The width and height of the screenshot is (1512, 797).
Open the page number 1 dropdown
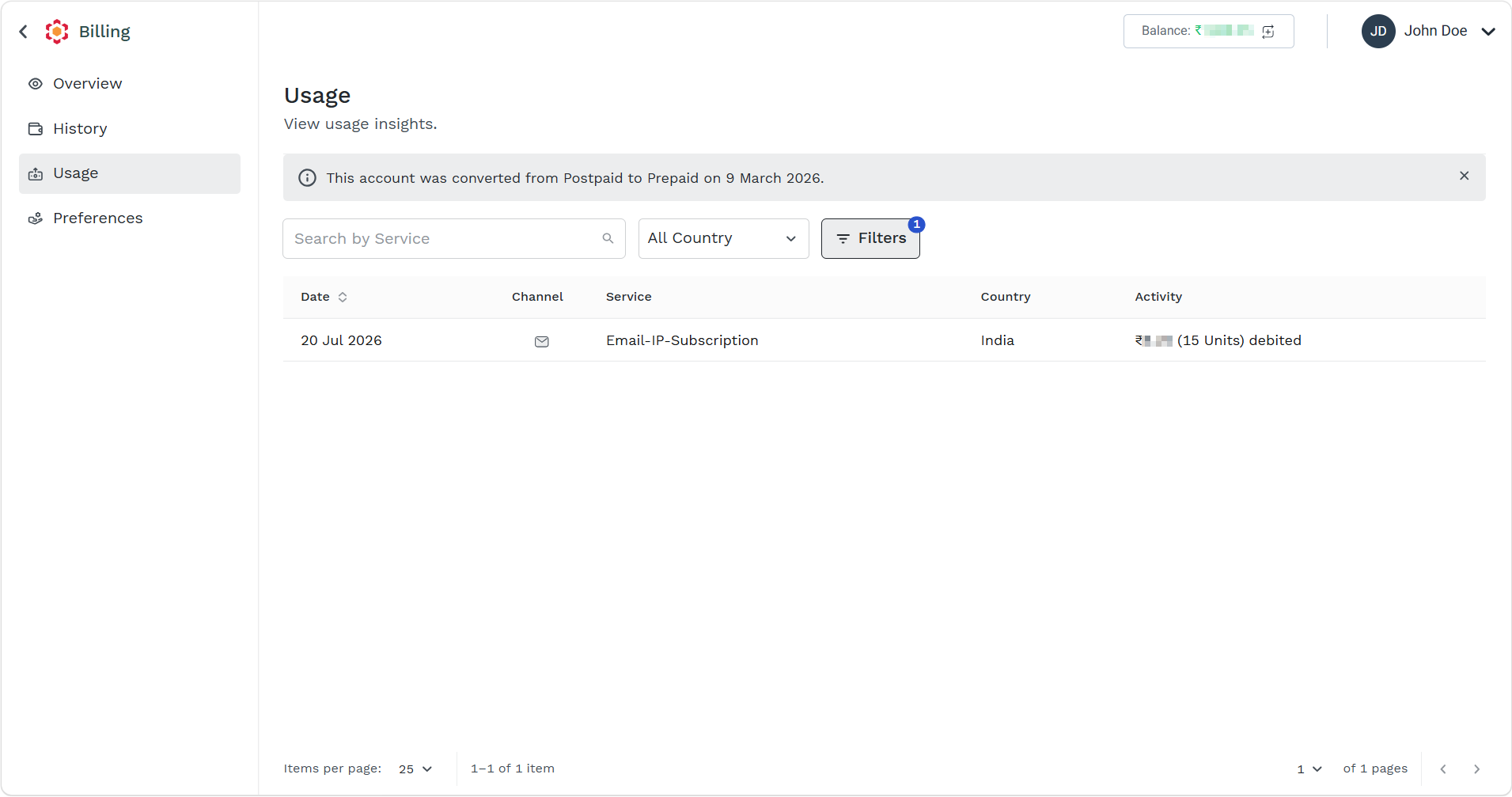[1309, 769]
